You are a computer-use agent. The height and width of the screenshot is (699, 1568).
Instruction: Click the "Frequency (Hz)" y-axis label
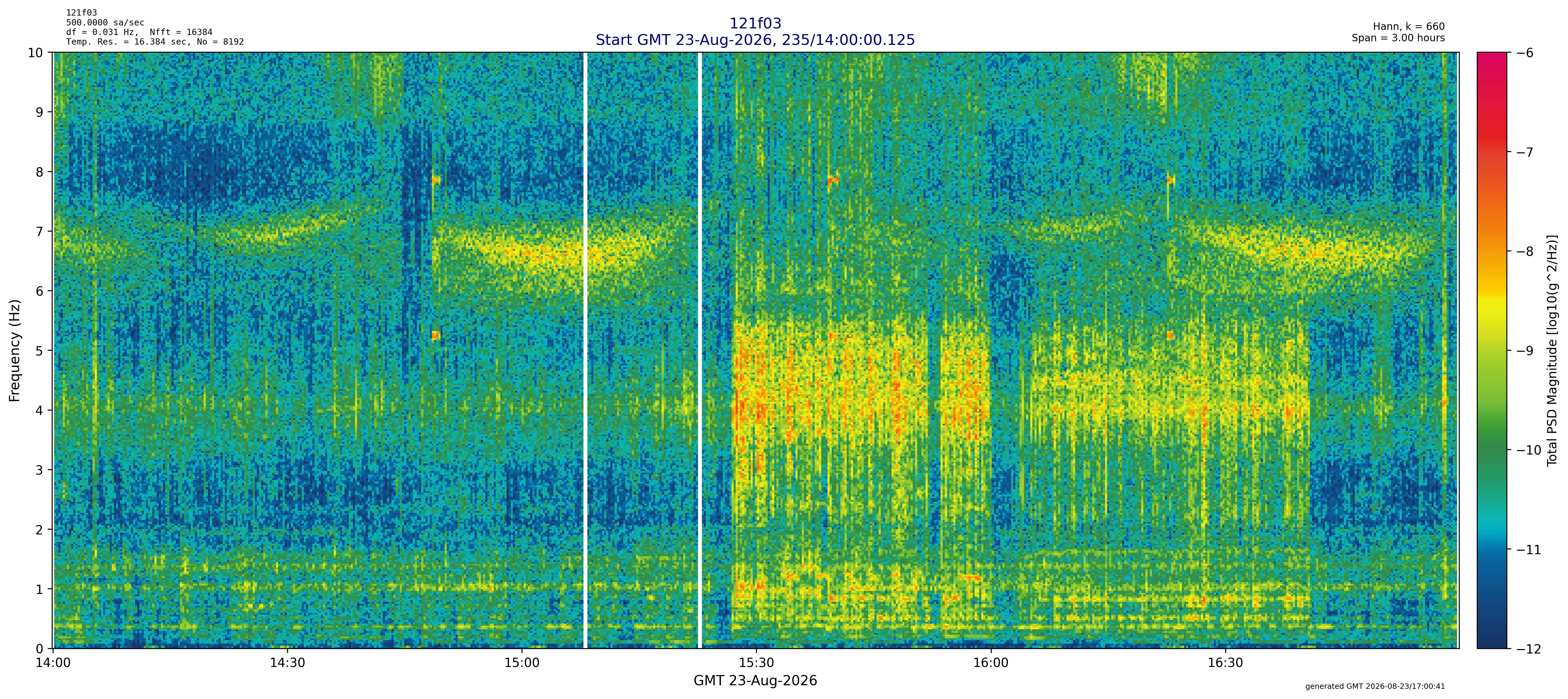(x=15, y=350)
